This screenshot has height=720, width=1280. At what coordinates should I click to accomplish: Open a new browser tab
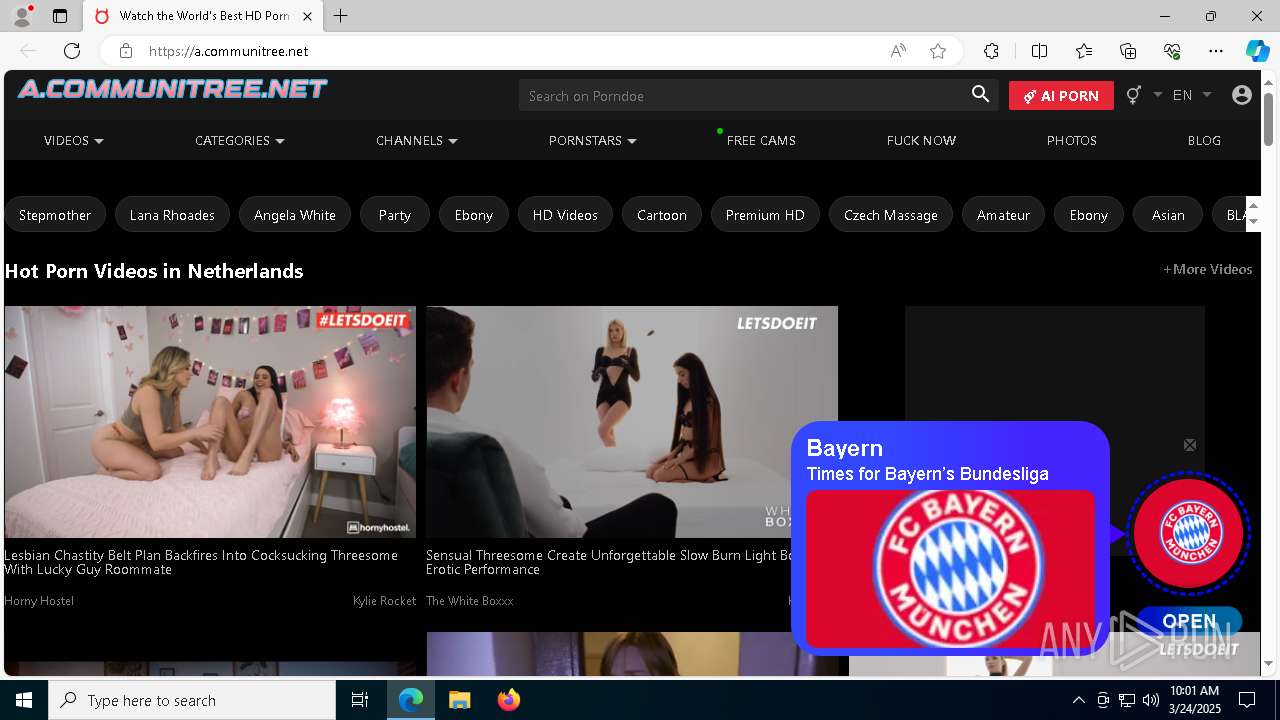[340, 16]
